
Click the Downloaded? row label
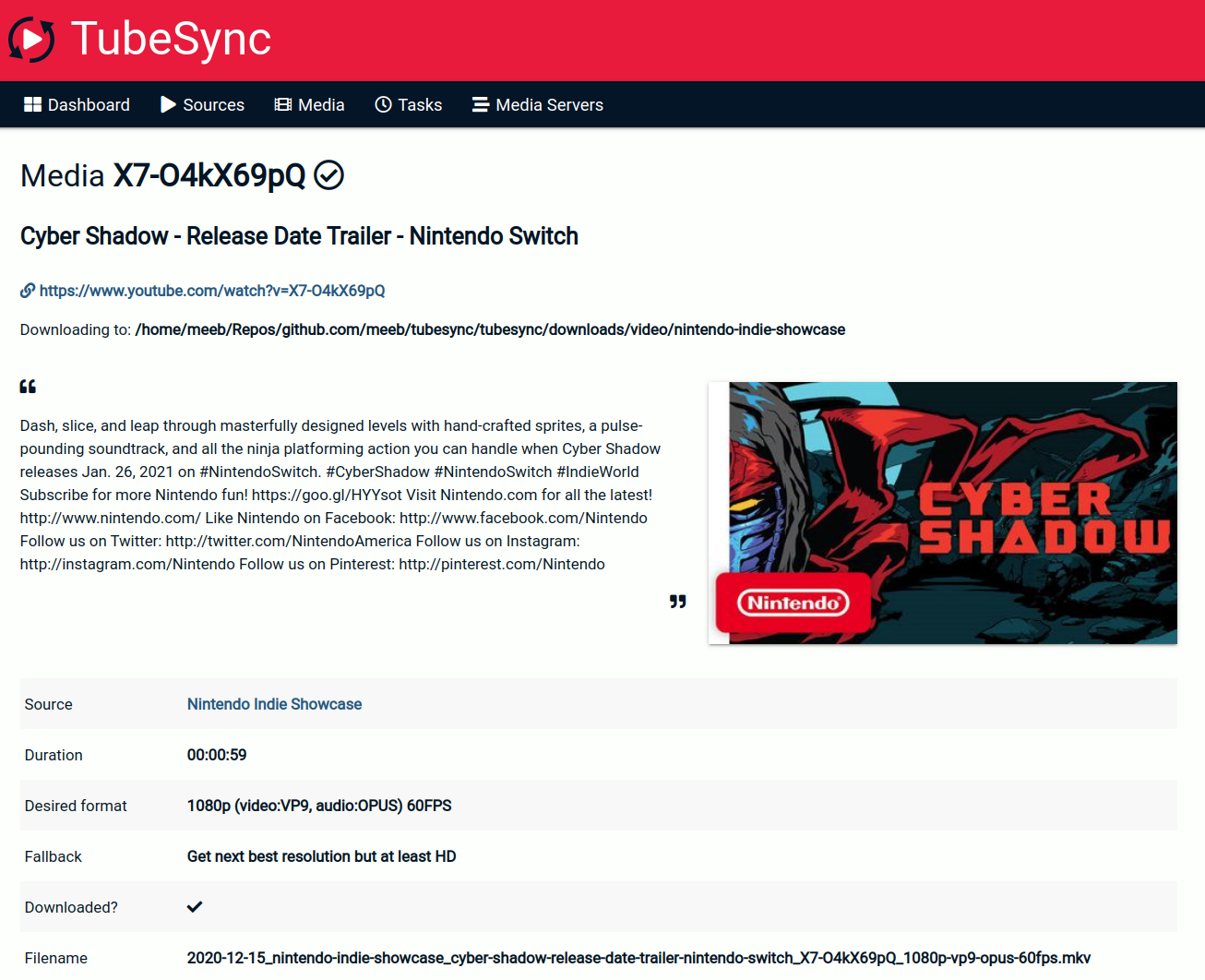coord(71,907)
